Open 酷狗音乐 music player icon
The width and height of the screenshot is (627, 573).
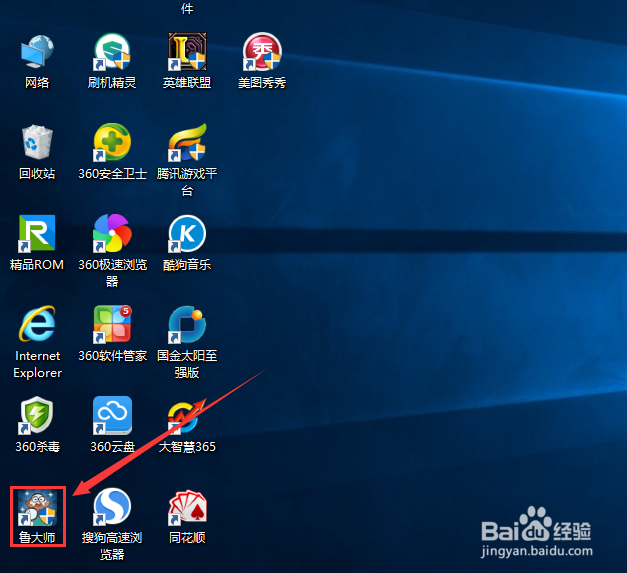click(x=187, y=233)
